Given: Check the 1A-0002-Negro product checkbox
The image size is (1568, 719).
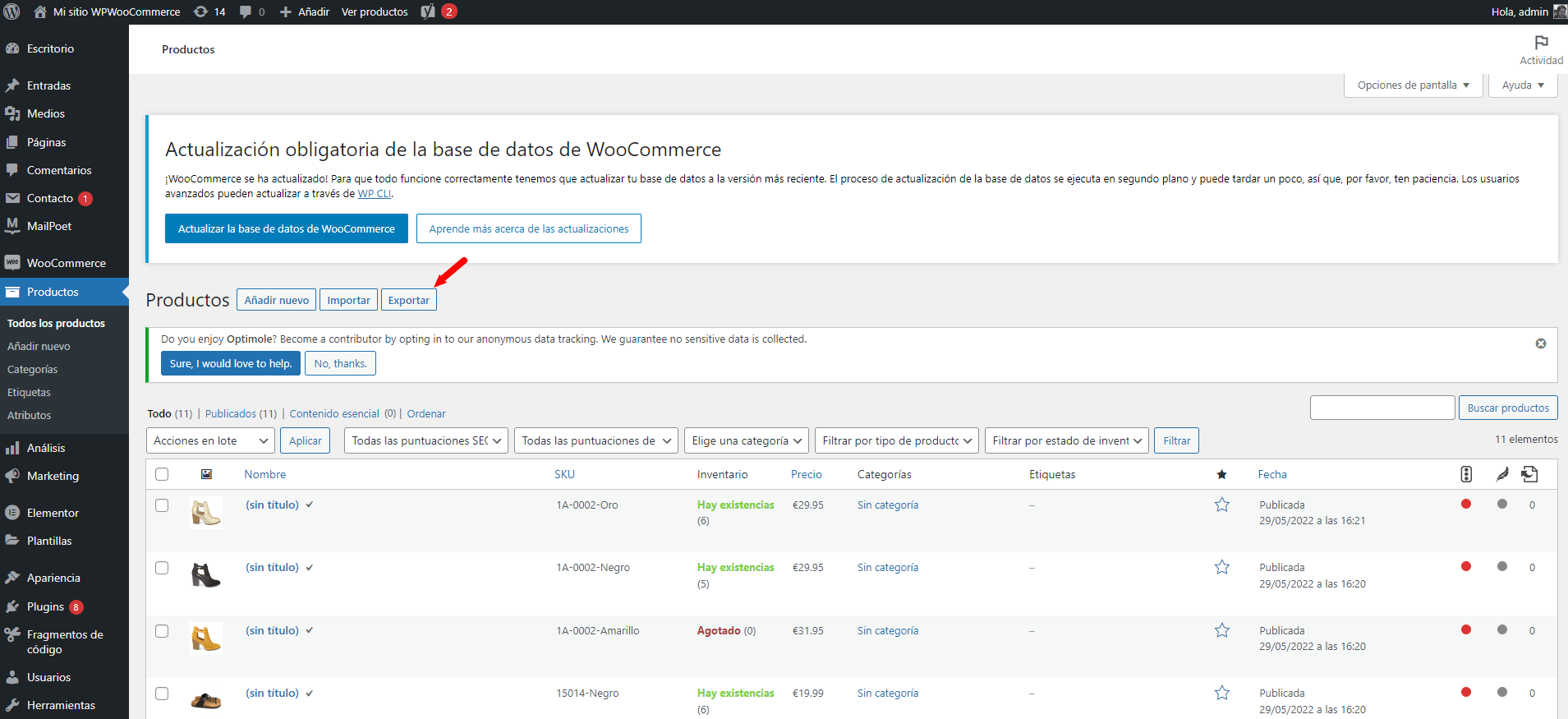Looking at the screenshot, I should pos(162,568).
